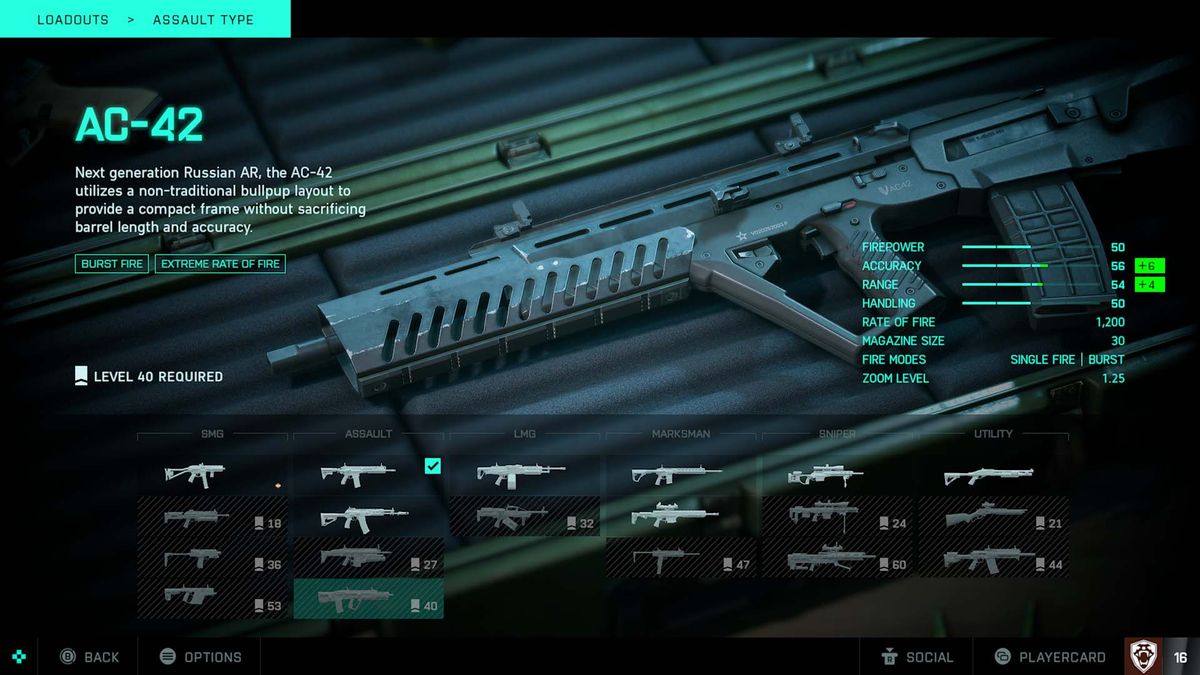
Task: Click the accuracy value 56
Action: [x=1118, y=266]
